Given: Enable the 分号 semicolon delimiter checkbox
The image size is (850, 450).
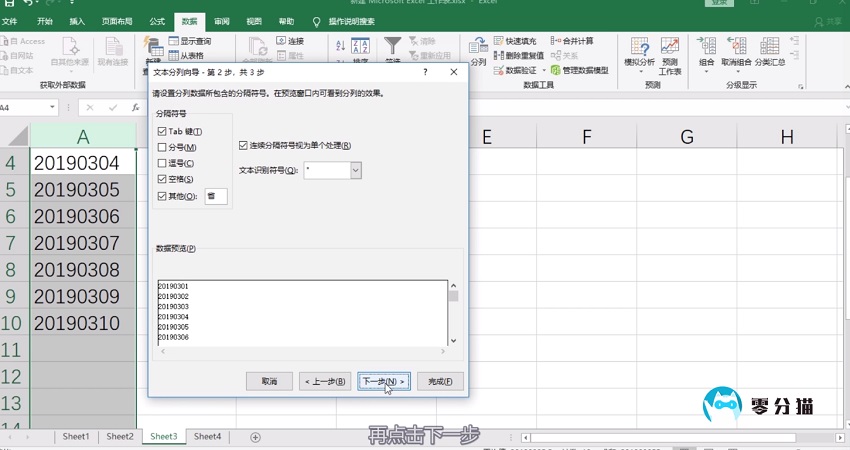Looking at the screenshot, I should 162,148.
